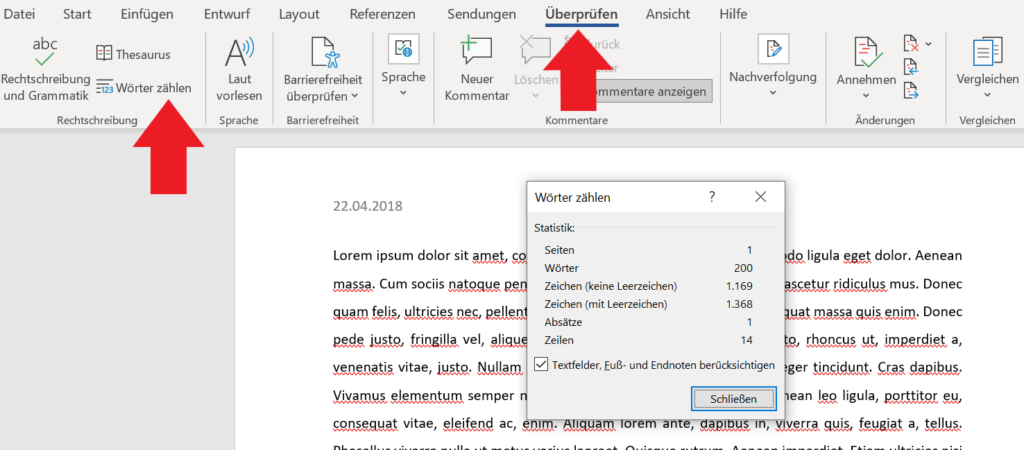Switch to the Entwurf tab
1024x450 pixels.
click(x=227, y=14)
